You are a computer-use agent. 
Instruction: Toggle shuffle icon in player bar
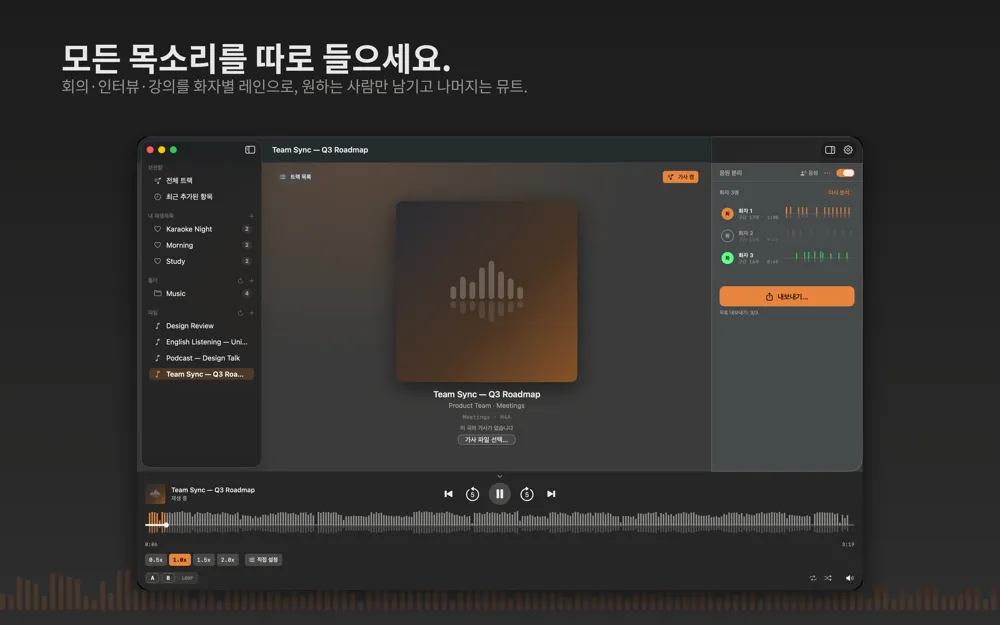[828, 578]
